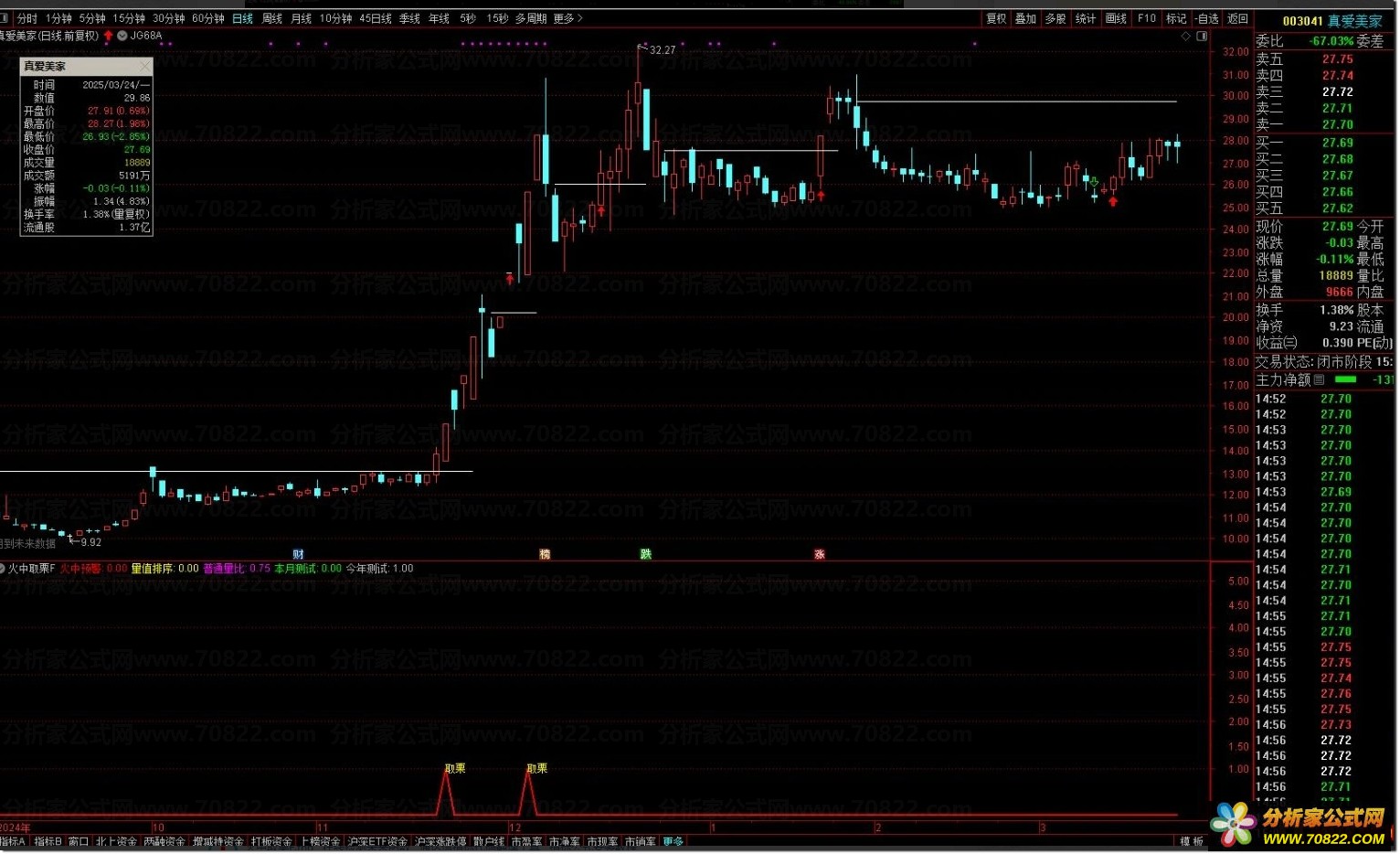Click the 榜 marker on the timeline
The width and height of the screenshot is (1400, 854).
[x=545, y=555]
